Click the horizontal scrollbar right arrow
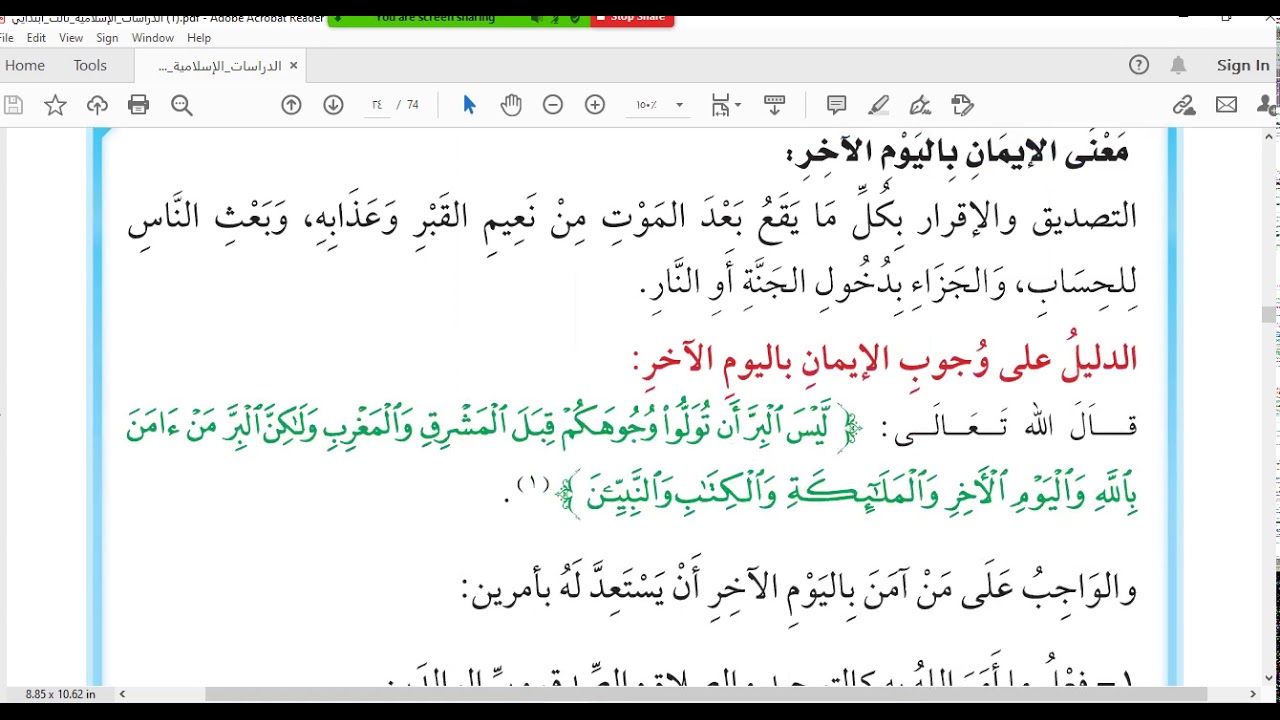The image size is (1280, 720). click(x=1253, y=694)
